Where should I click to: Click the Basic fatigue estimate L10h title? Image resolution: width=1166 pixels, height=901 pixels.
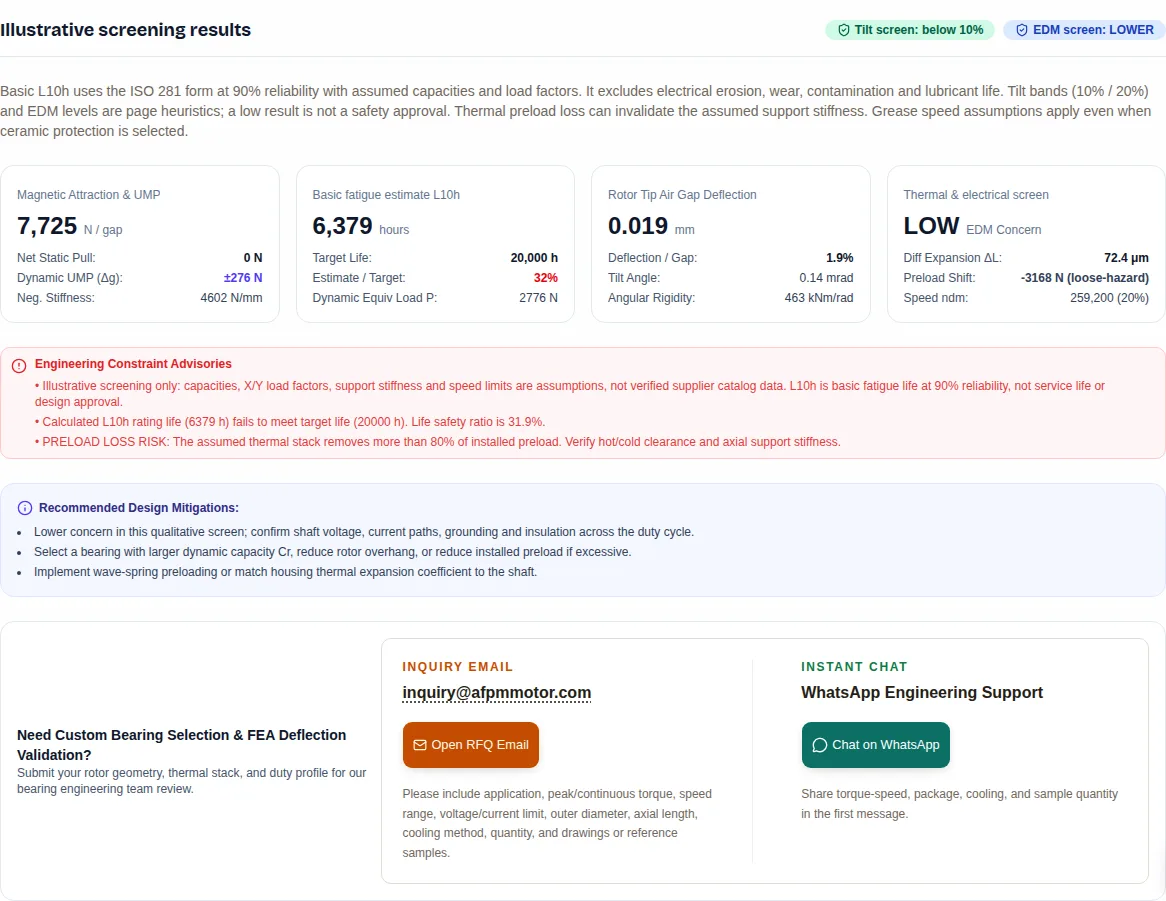386,195
